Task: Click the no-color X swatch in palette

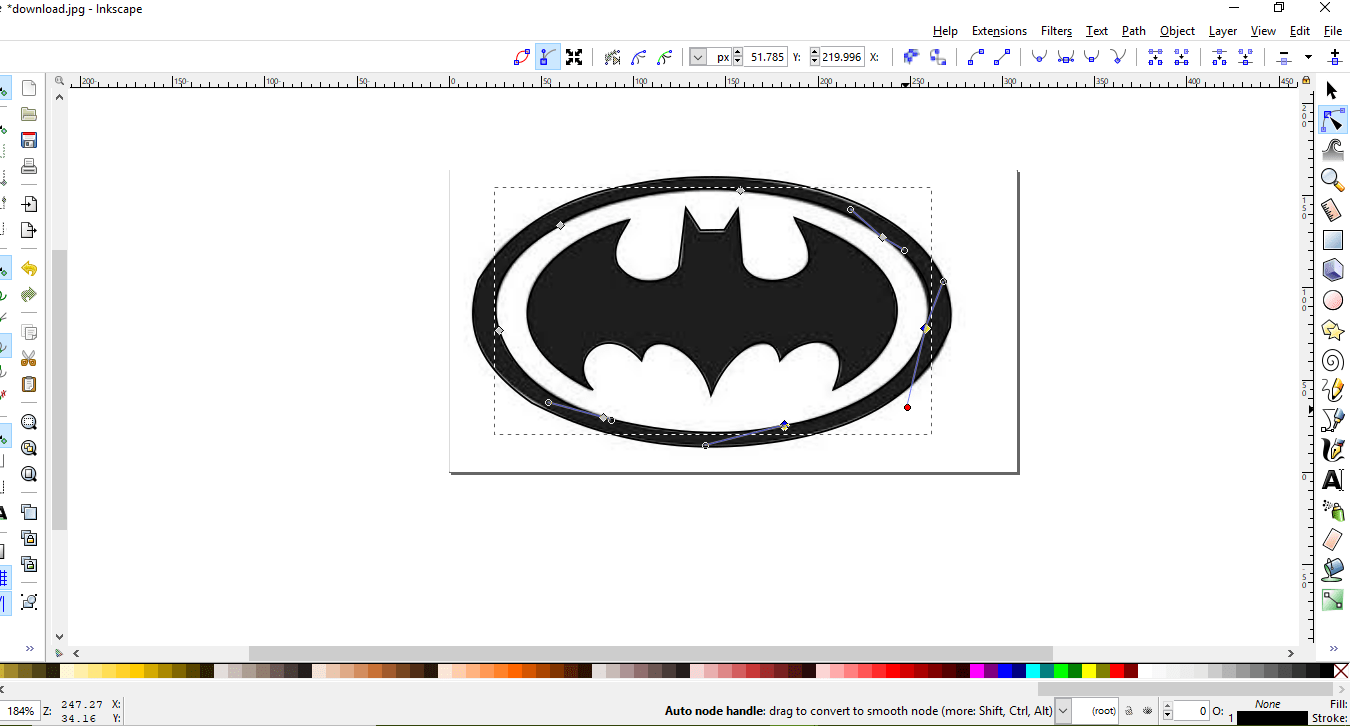Action: pos(1341,671)
